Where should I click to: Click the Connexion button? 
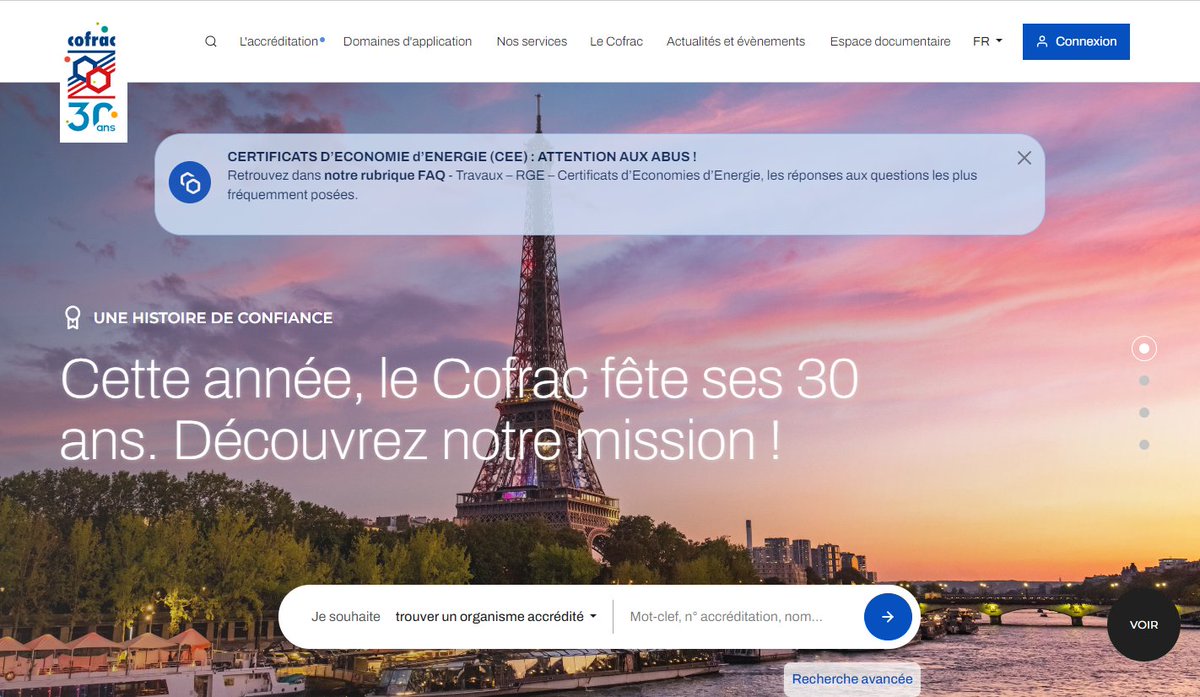(x=1076, y=42)
